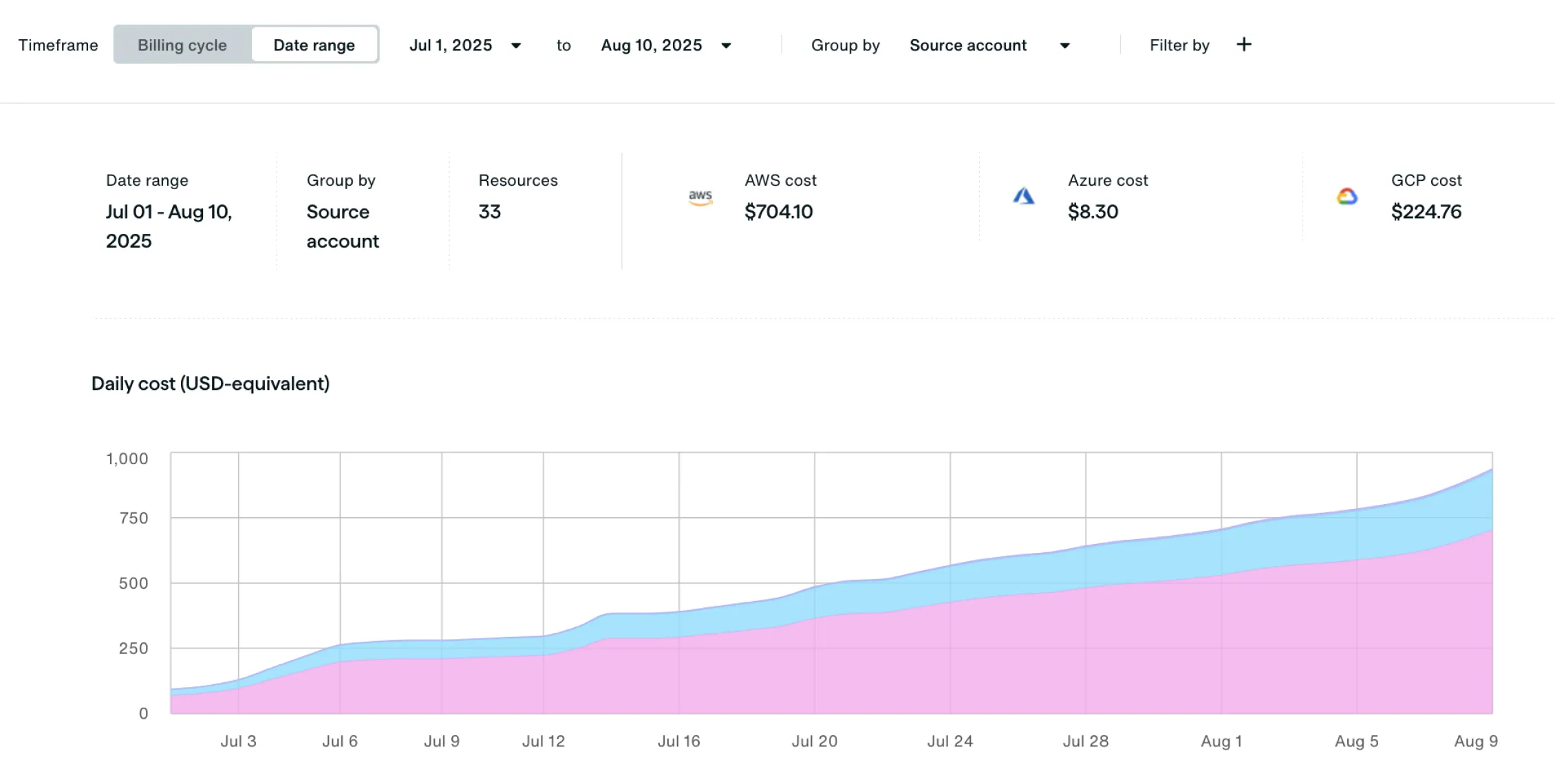
Task: Select the Date range timeframe option
Action: tap(314, 45)
